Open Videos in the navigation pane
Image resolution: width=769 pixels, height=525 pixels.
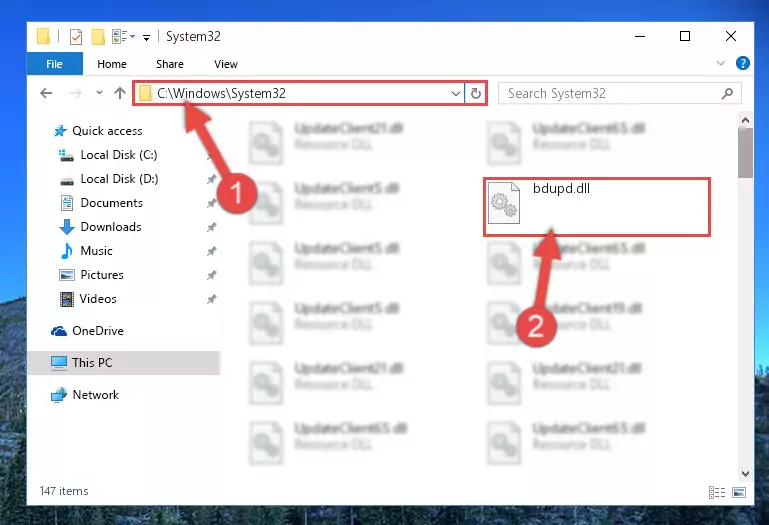(98, 299)
